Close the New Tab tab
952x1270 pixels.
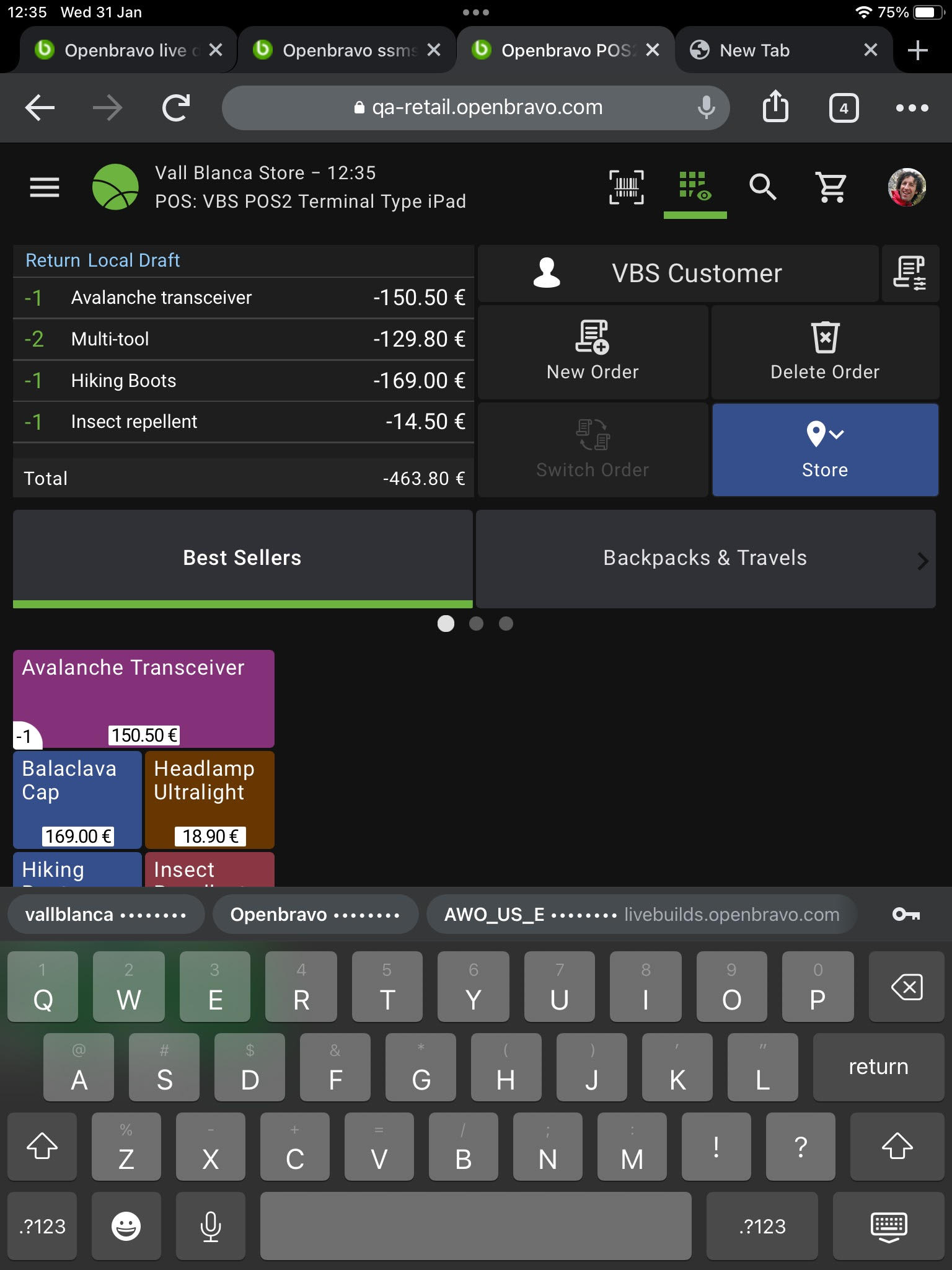click(871, 50)
